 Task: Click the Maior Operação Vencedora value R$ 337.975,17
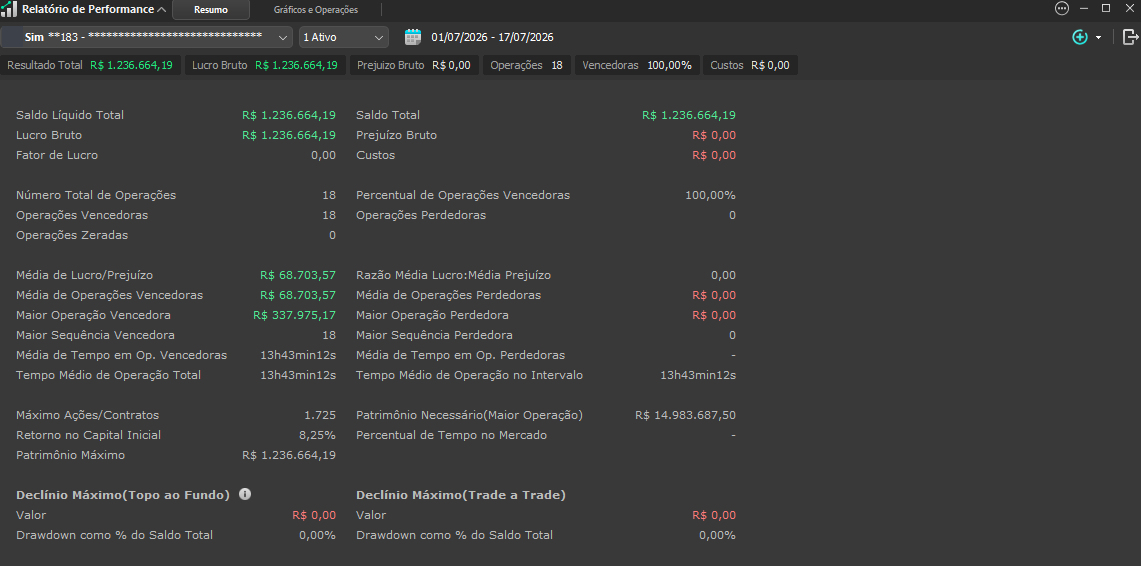295,315
